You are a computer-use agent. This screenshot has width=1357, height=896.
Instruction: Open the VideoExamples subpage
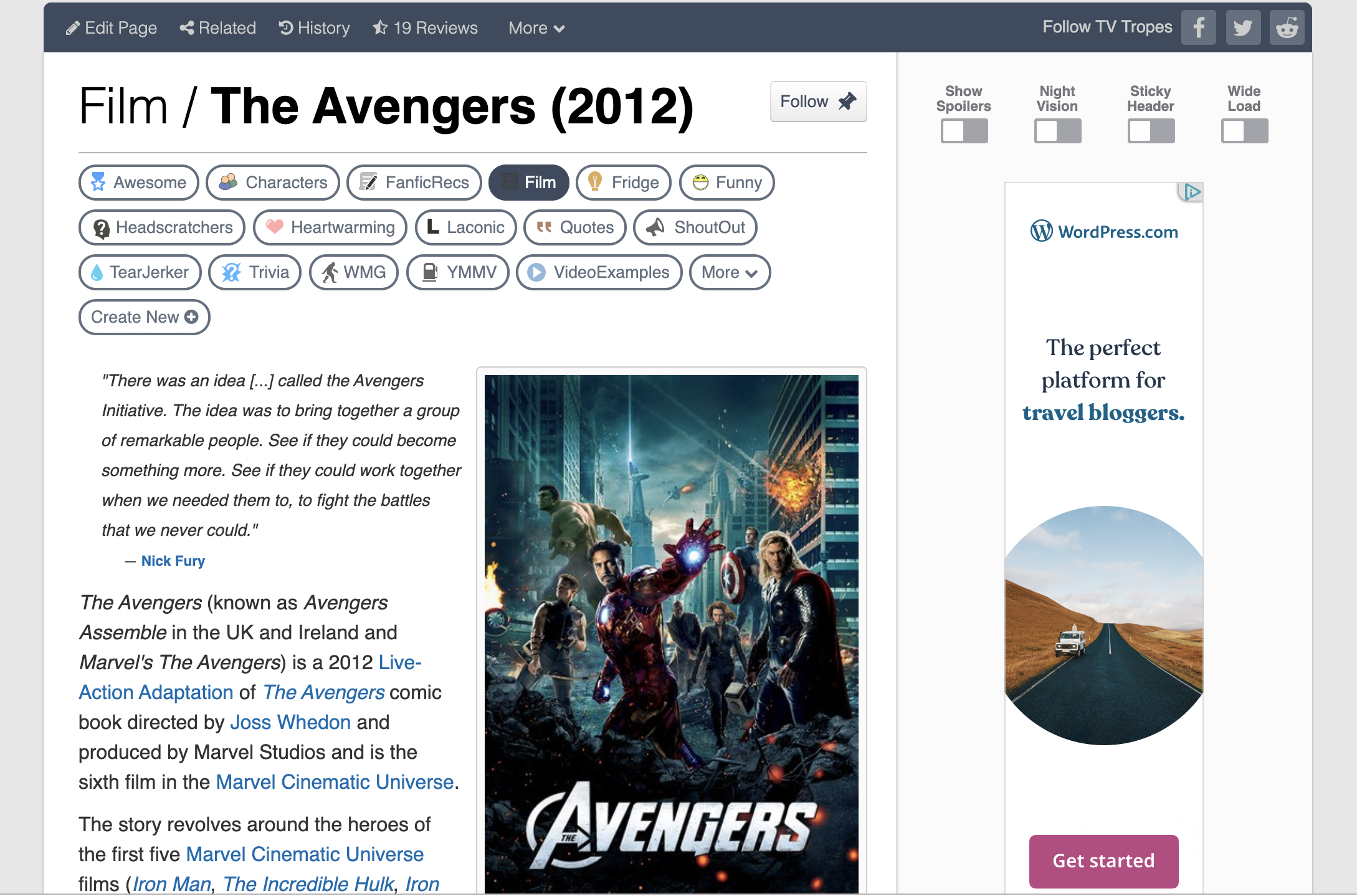point(599,272)
